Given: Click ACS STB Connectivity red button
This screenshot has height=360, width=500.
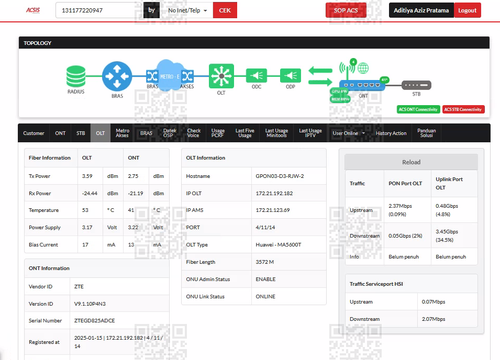Looking at the screenshot, I should [x=463, y=109].
